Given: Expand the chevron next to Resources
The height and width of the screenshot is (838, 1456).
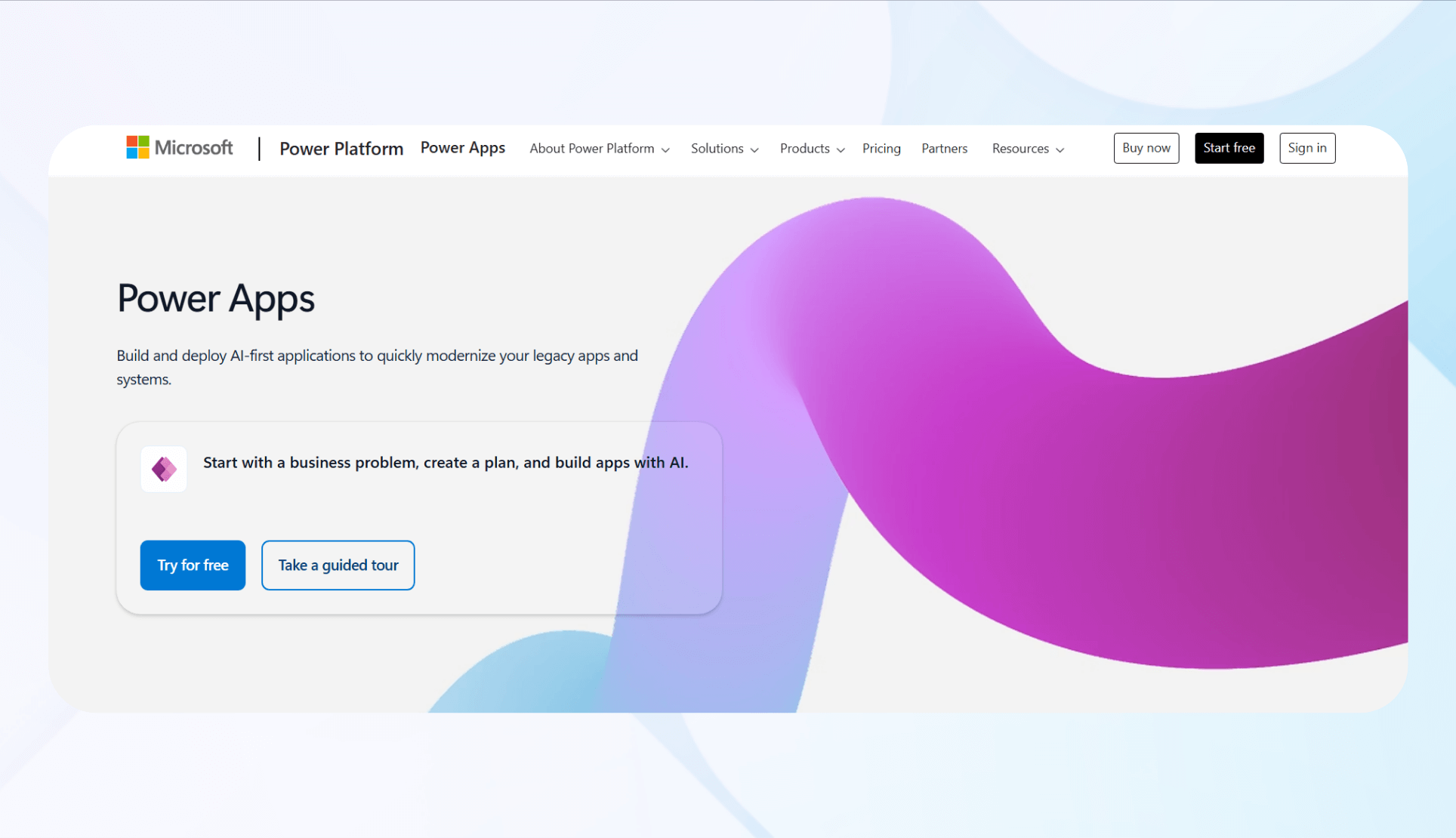Looking at the screenshot, I should 1060,150.
